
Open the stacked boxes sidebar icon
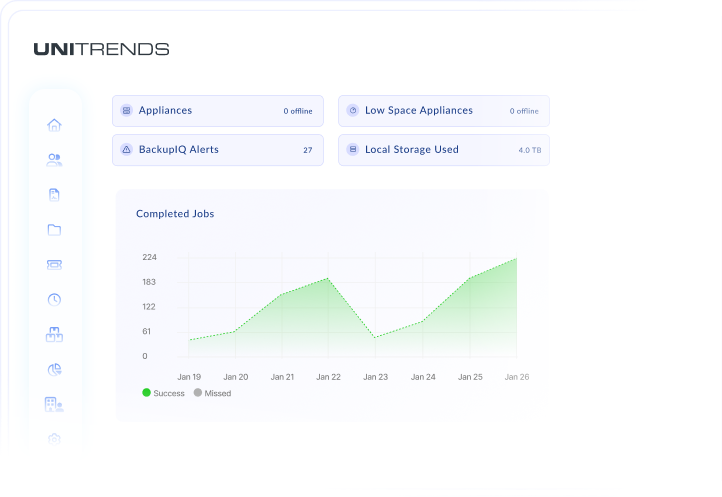pyautogui.click(x=54, y=334)
